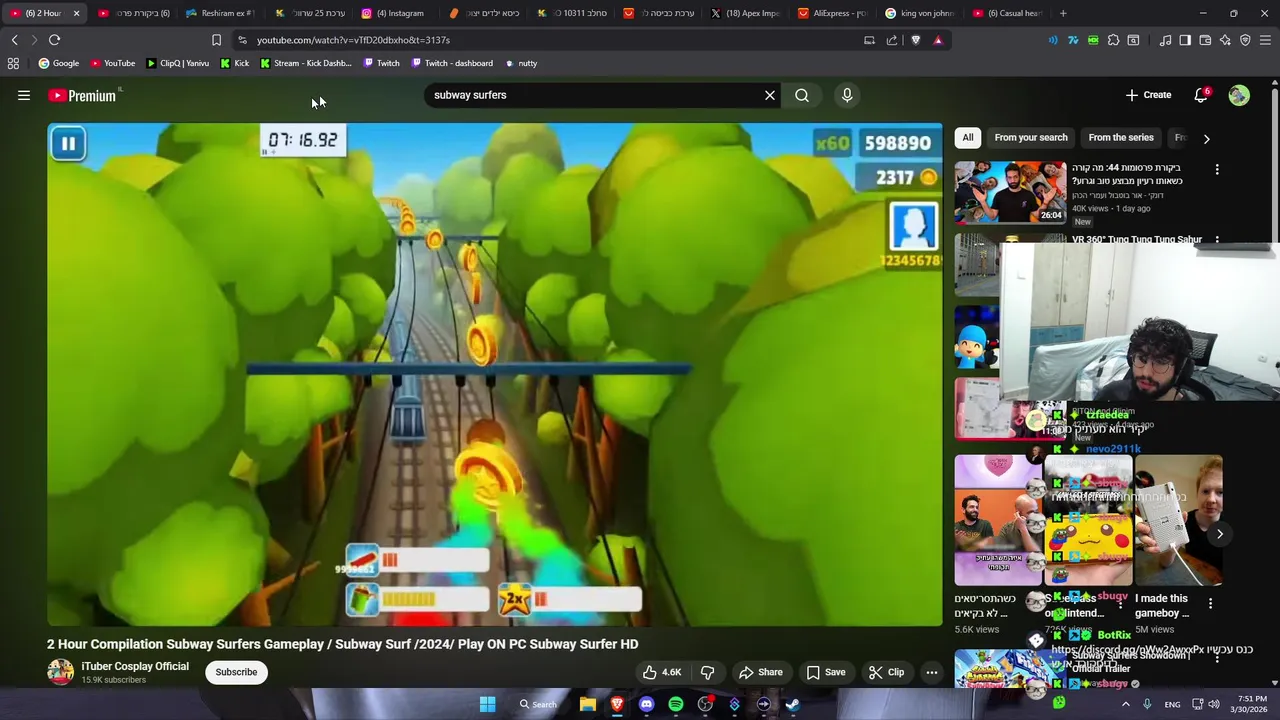Screen dimensions: 1280x720
Task: Open Brave VPN shield icon
Action: (1245, 40)
